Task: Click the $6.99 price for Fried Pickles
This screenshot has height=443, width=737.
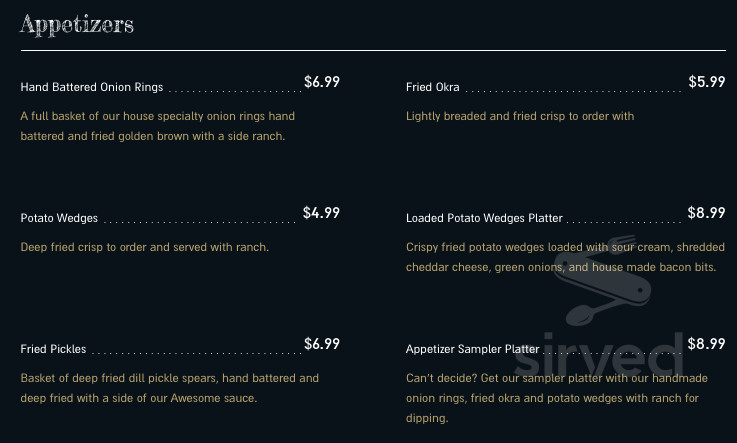Action: tap(322, 344)
